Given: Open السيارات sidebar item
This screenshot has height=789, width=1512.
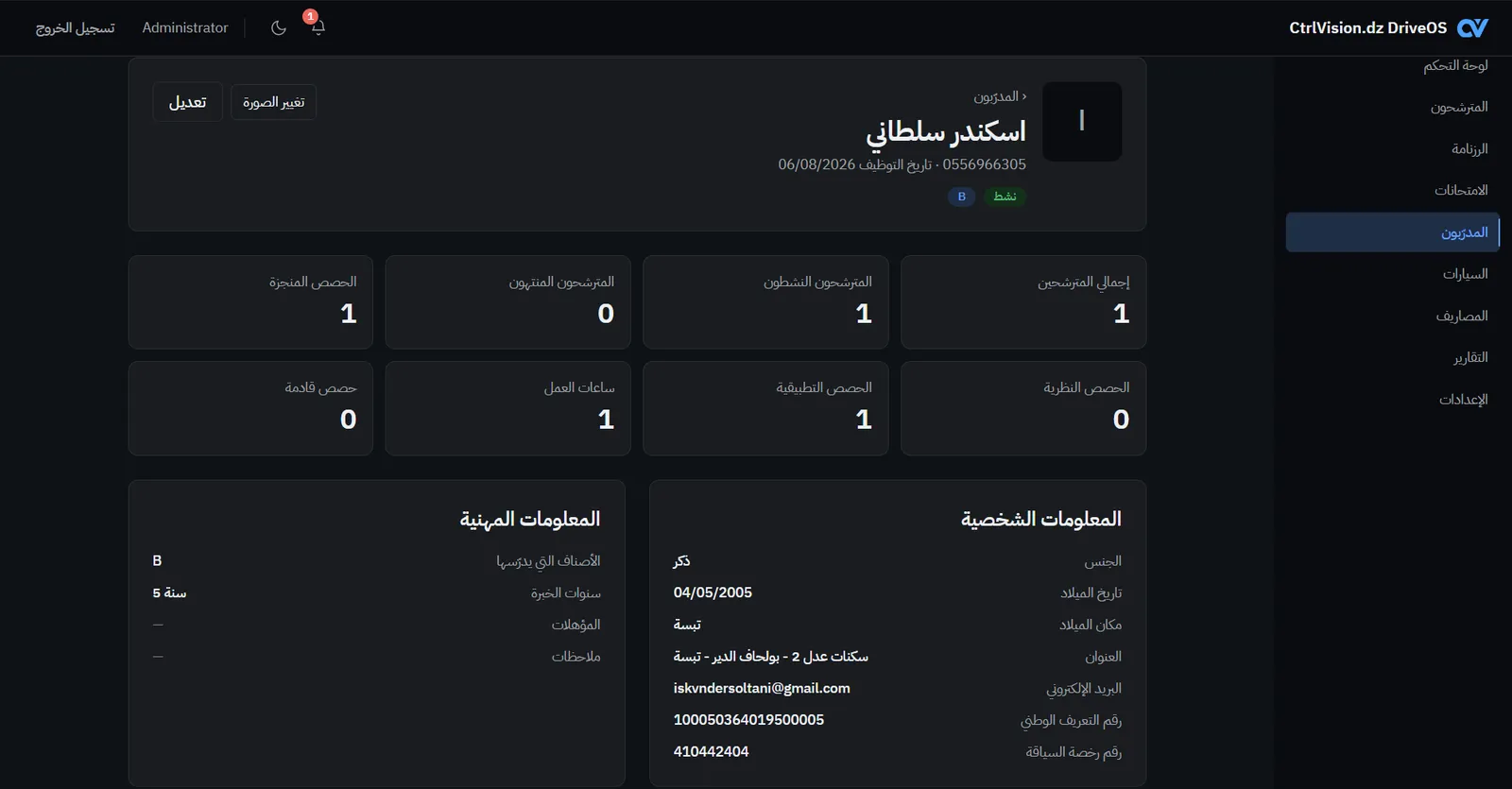Looking at the screenshot, I should point(1465,274).
